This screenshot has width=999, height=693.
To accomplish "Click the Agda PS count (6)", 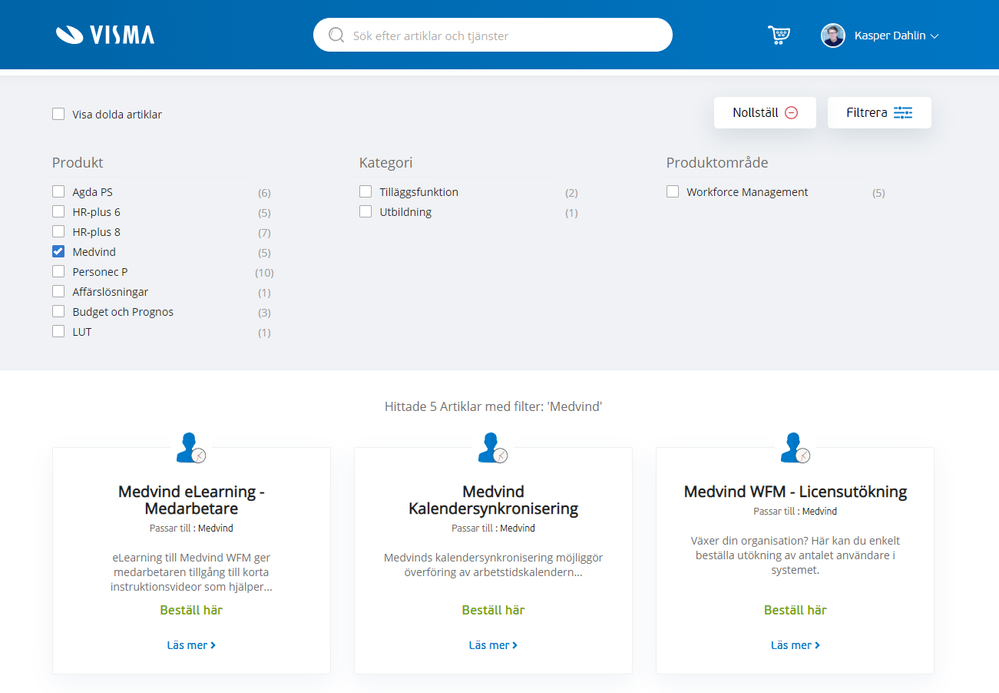I will pyautogui.click(x=264, y=192).
